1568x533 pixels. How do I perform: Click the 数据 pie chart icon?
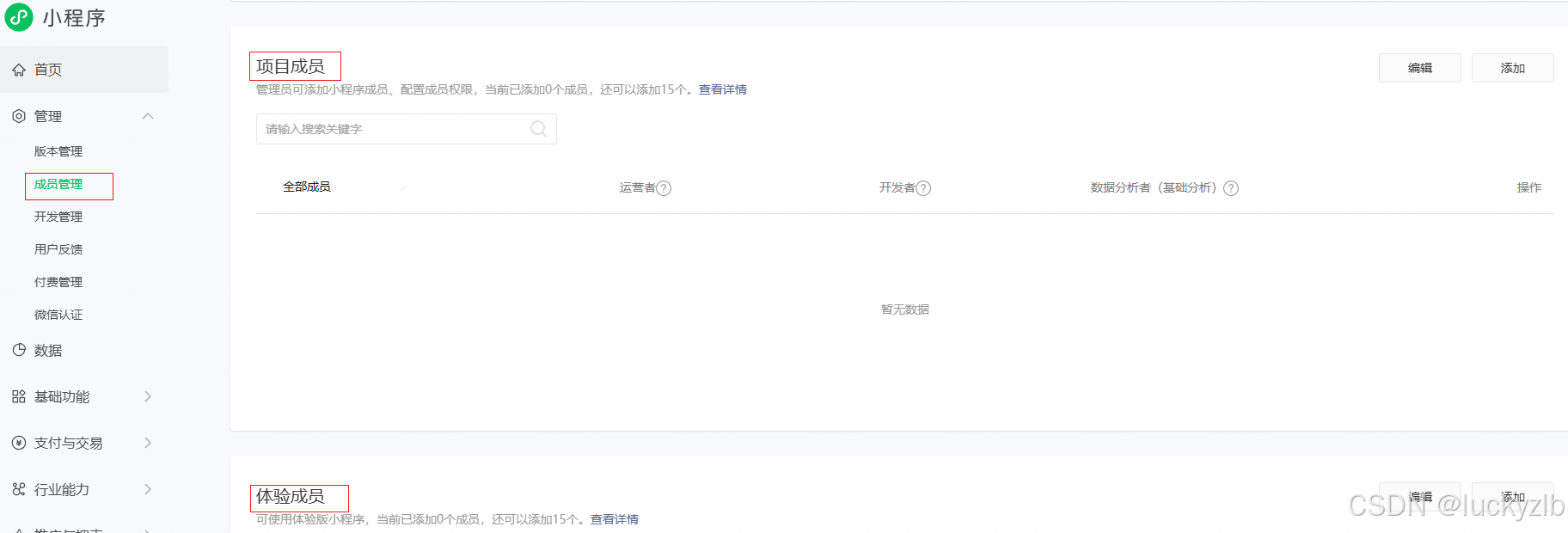(19, 350)
